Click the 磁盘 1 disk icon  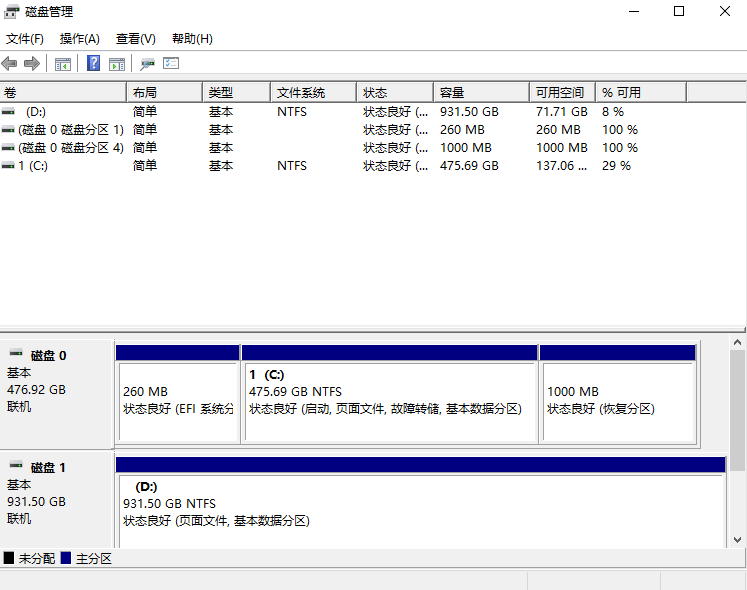(16, 465)
